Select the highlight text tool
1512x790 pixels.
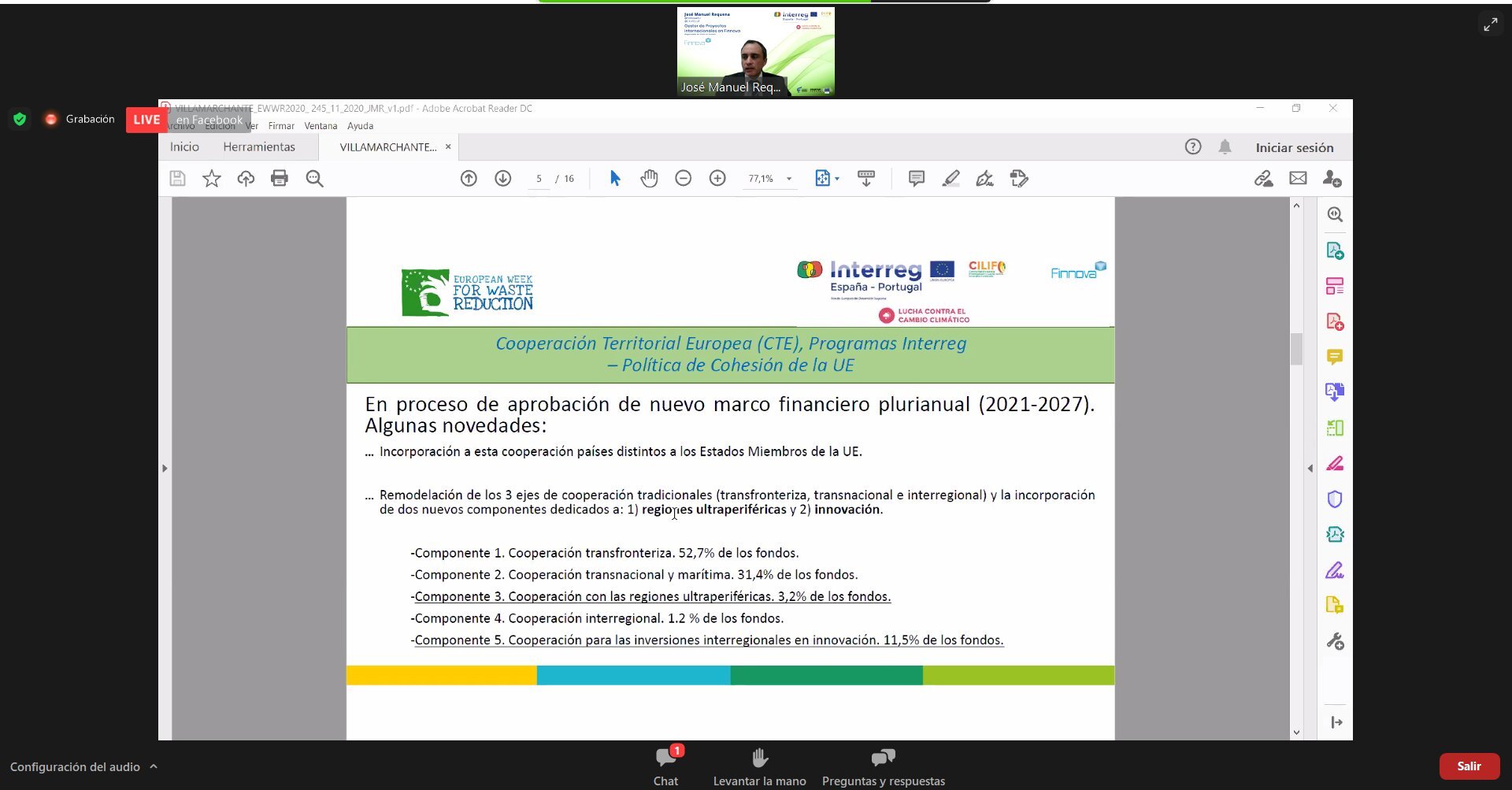tap(951, 179)
